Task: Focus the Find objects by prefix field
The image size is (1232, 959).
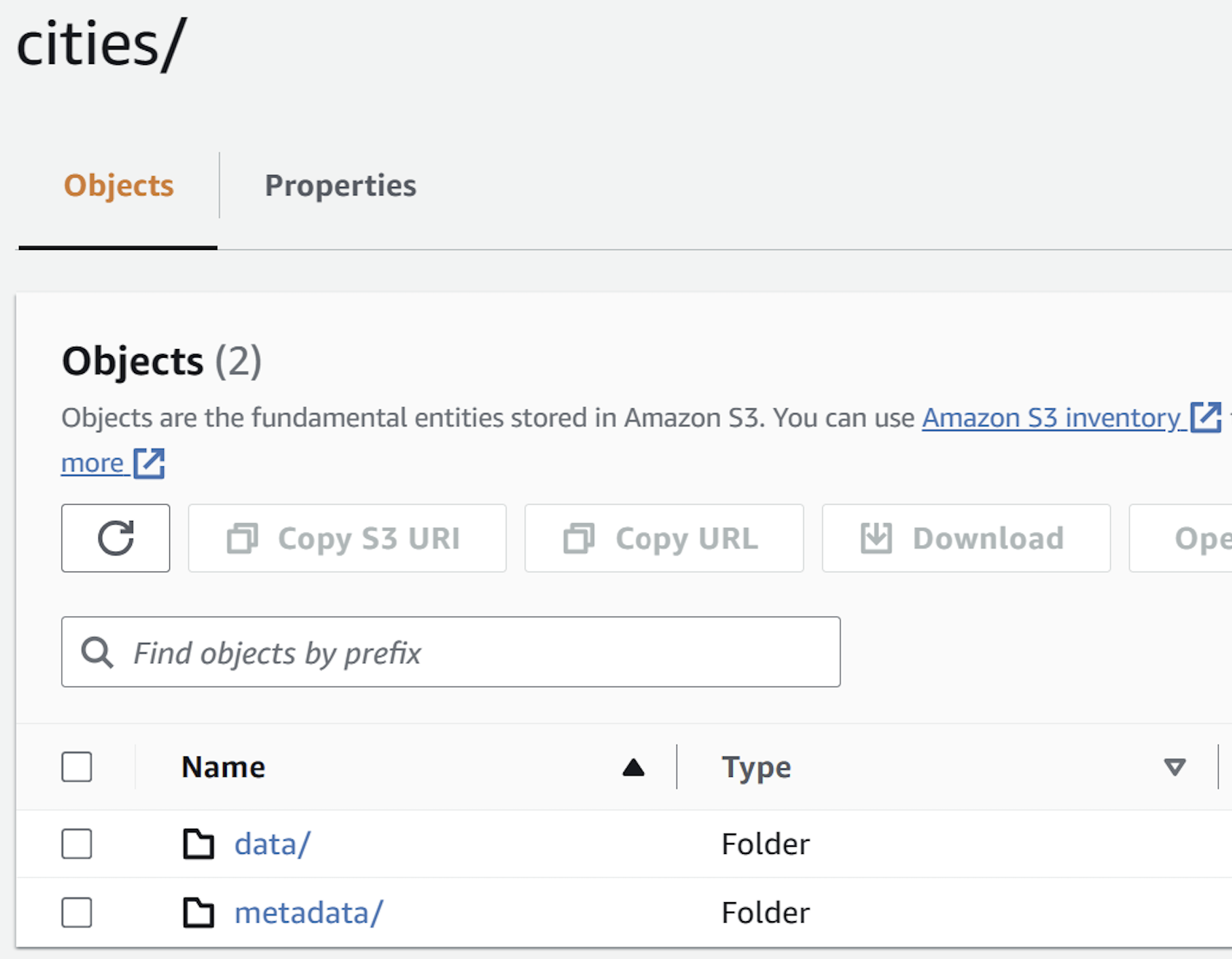Action: [451, 651]
